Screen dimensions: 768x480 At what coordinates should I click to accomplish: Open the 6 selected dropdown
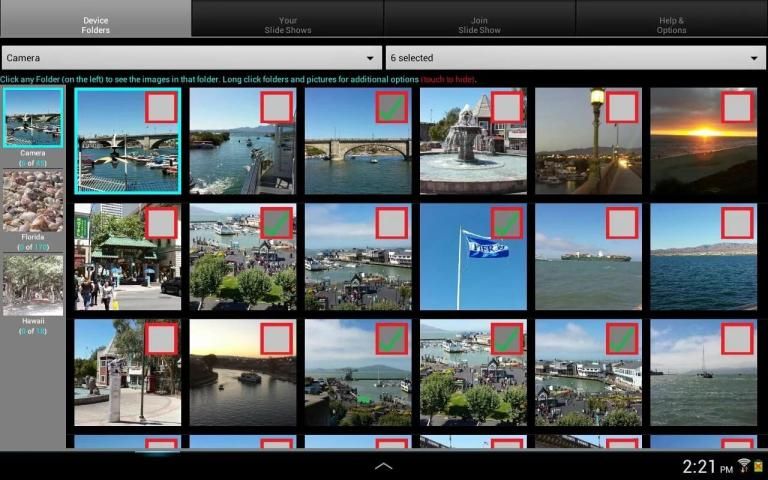(x=574, y=58)
